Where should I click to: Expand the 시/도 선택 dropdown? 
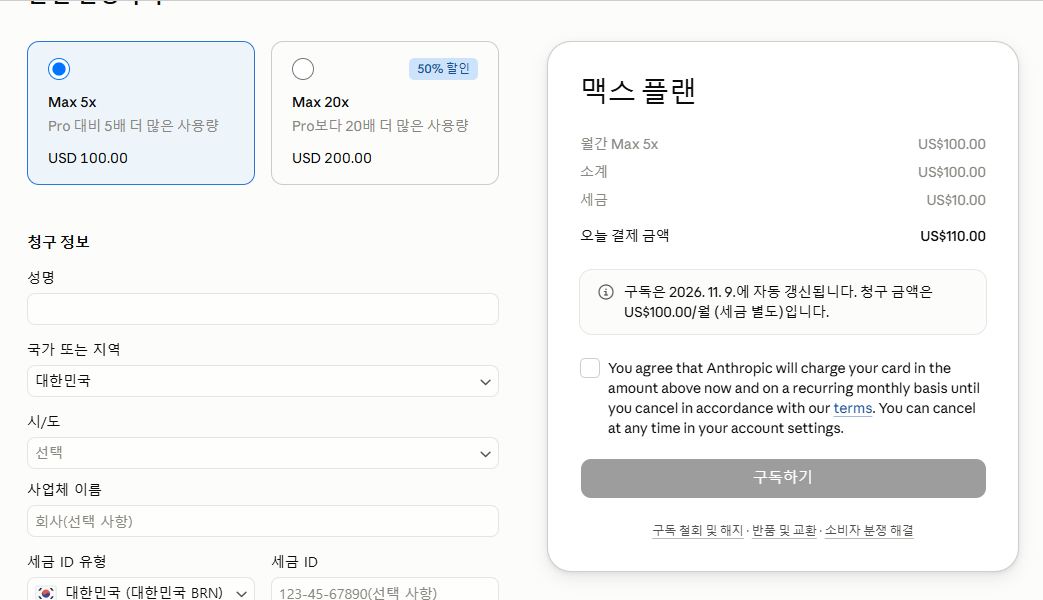[263, 453]
